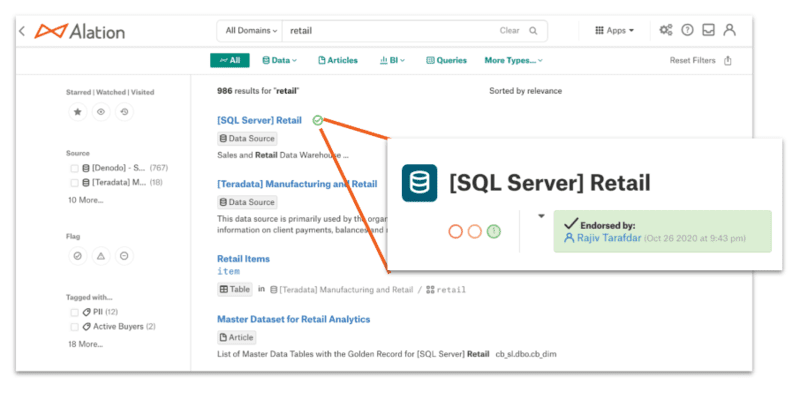Filter by Starred star icon
The width and height of the screenshot is (799, 399).
[77, 112]
